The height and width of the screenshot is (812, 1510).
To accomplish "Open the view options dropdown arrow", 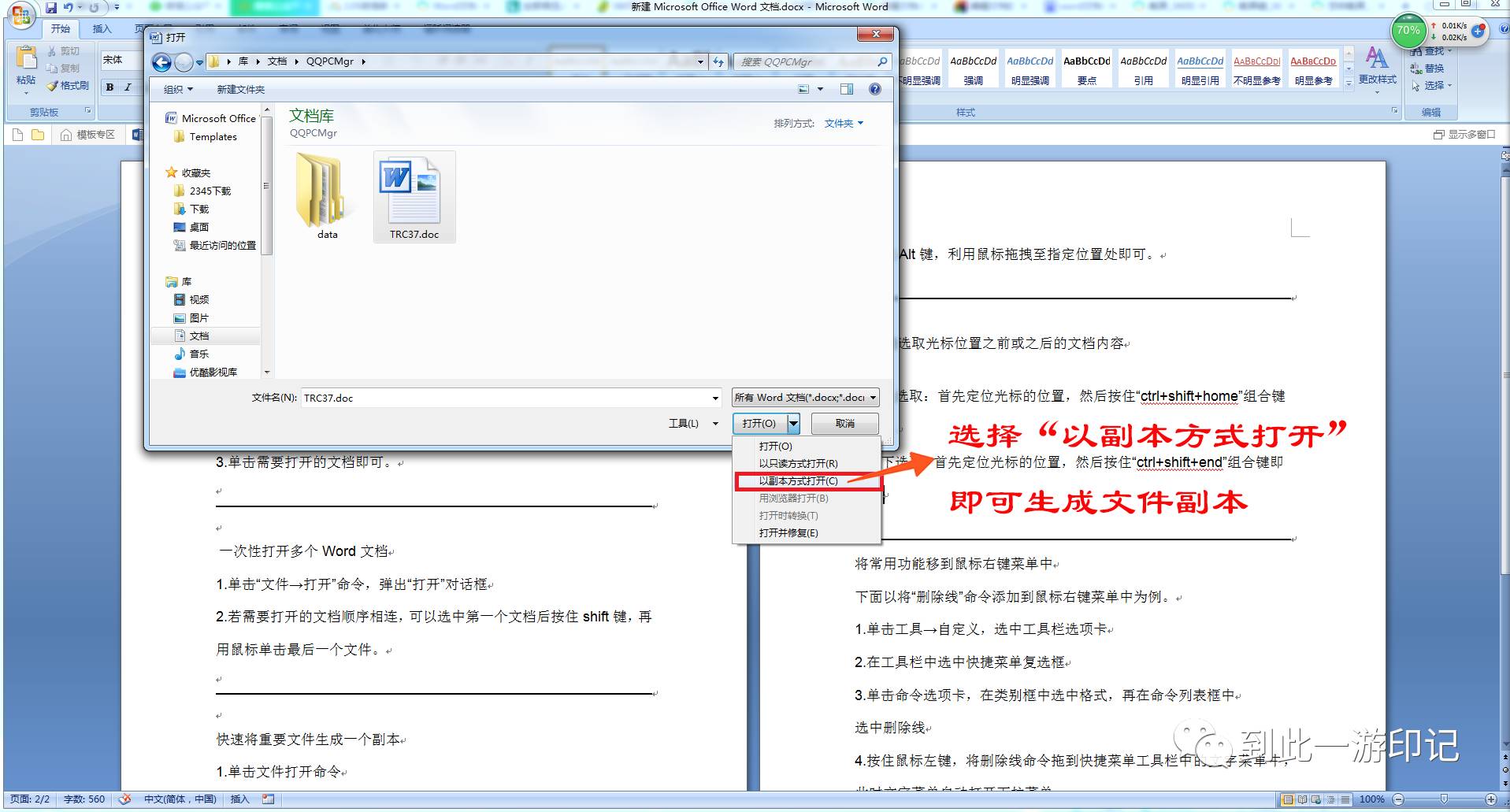I will pyautogui.click(x=820, y=89).
